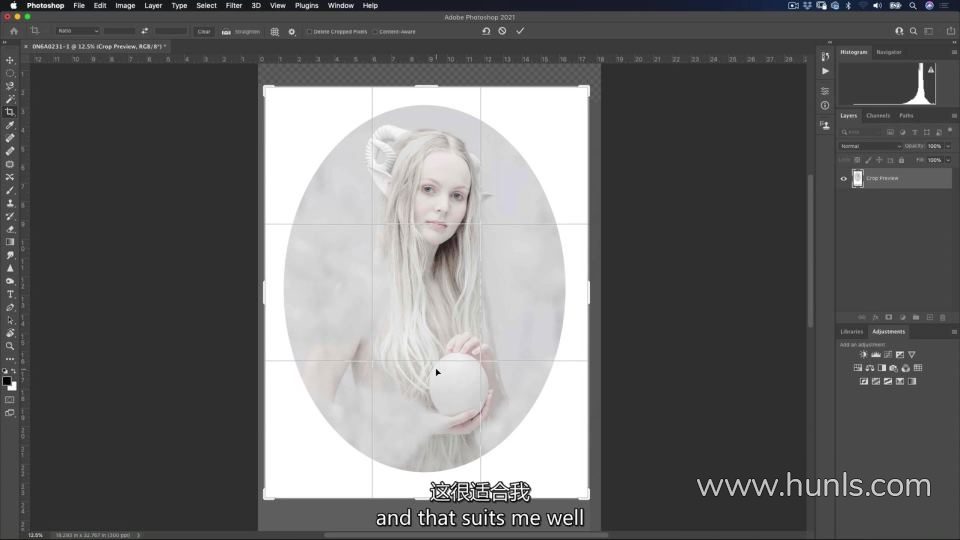Add a Photo Filter adjustment
Screen dimensions: 960x540
tap(894, 368)
